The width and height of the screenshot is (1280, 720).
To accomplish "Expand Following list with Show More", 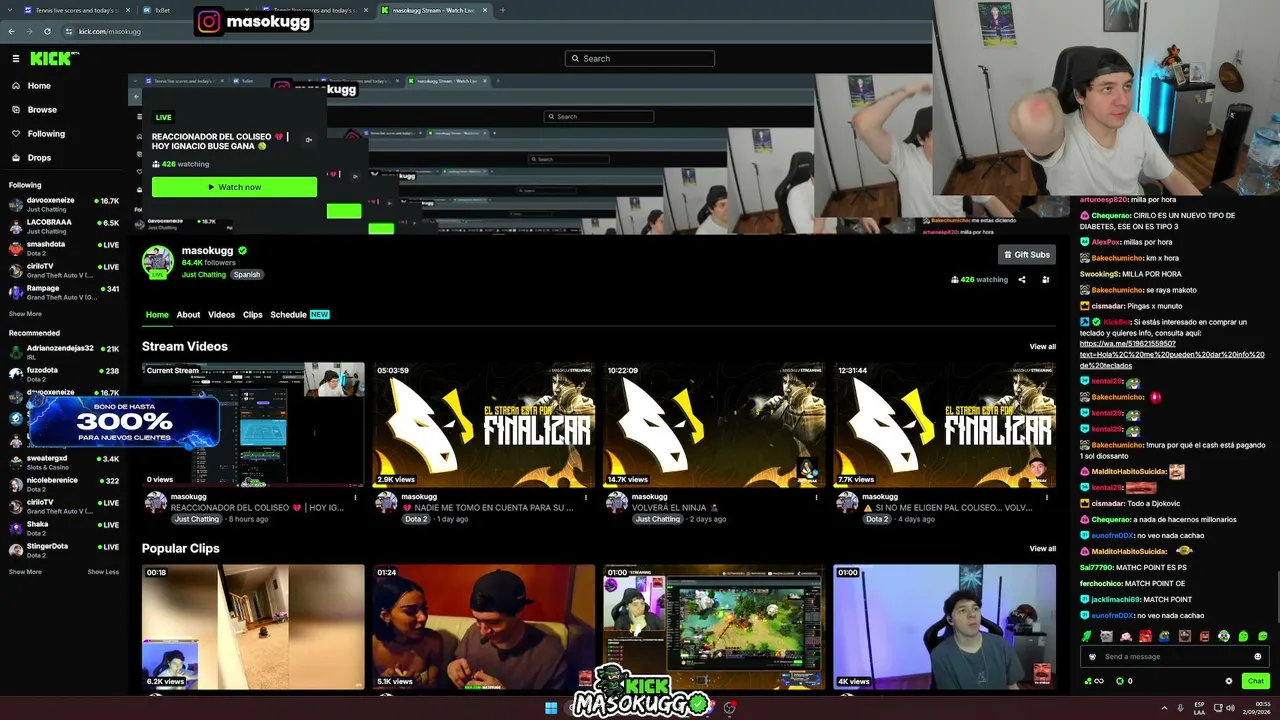I will [25, 314].
